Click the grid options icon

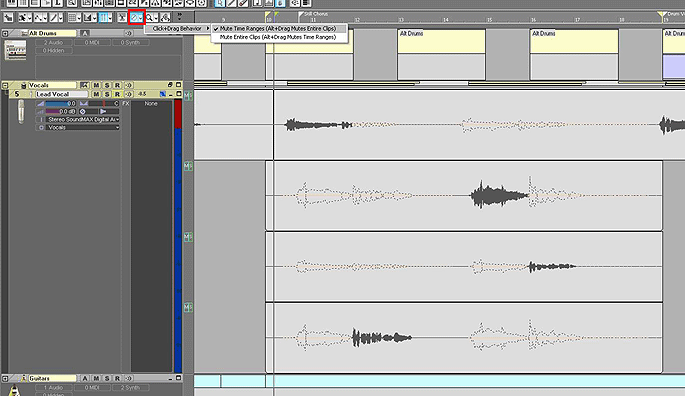72,18
